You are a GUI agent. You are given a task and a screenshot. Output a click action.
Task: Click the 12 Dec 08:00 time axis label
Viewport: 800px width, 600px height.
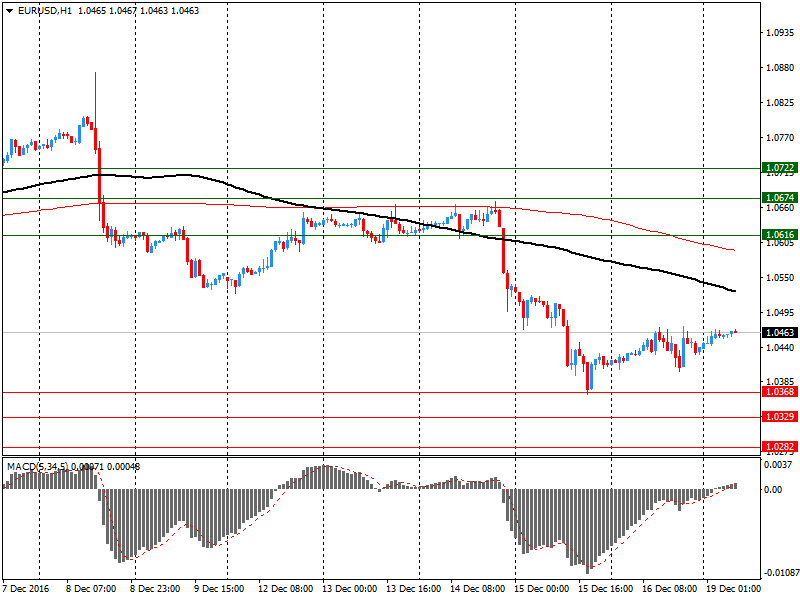coord(286,589)
